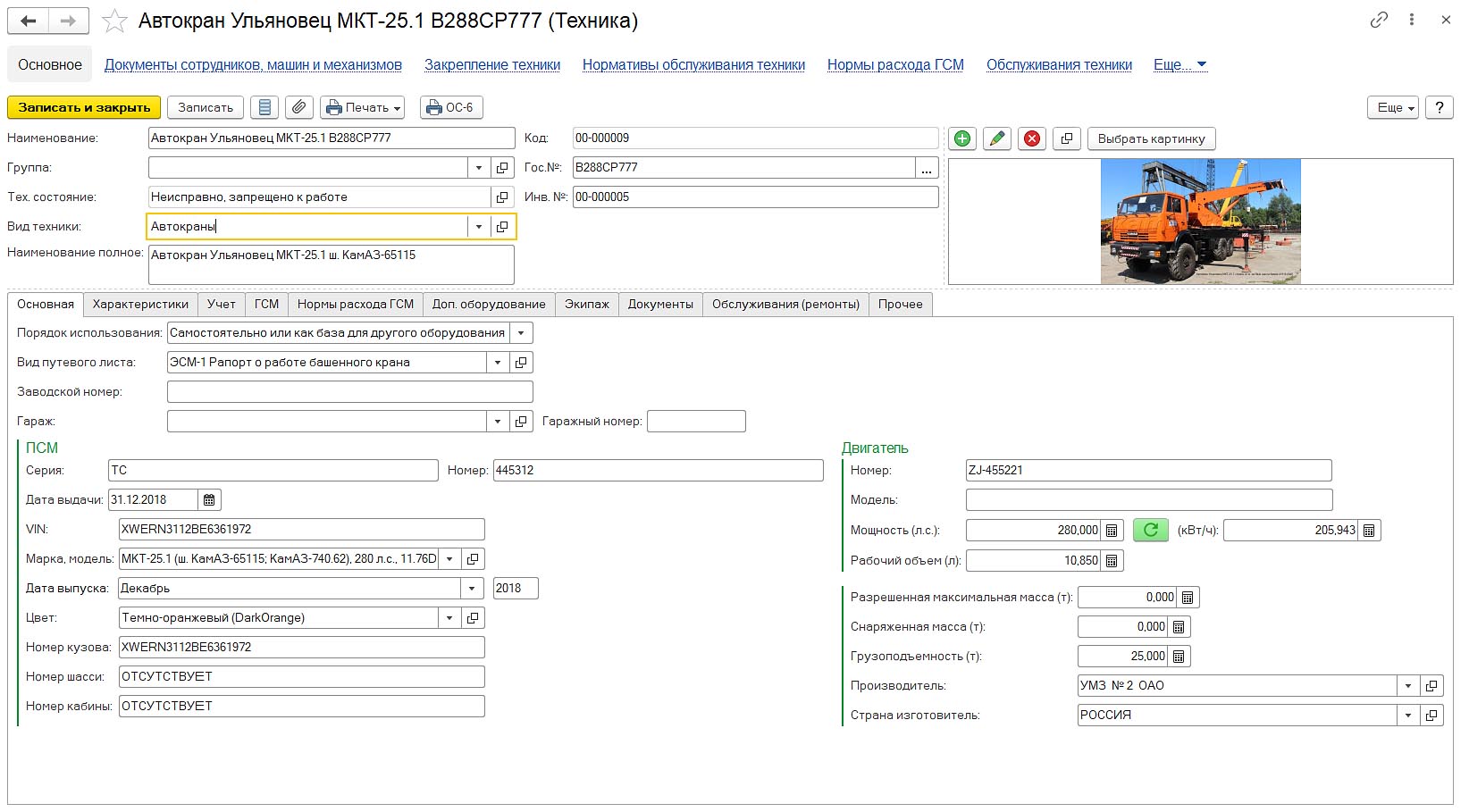Open the Вид путевого листа value form icon

tap(521, 363)
